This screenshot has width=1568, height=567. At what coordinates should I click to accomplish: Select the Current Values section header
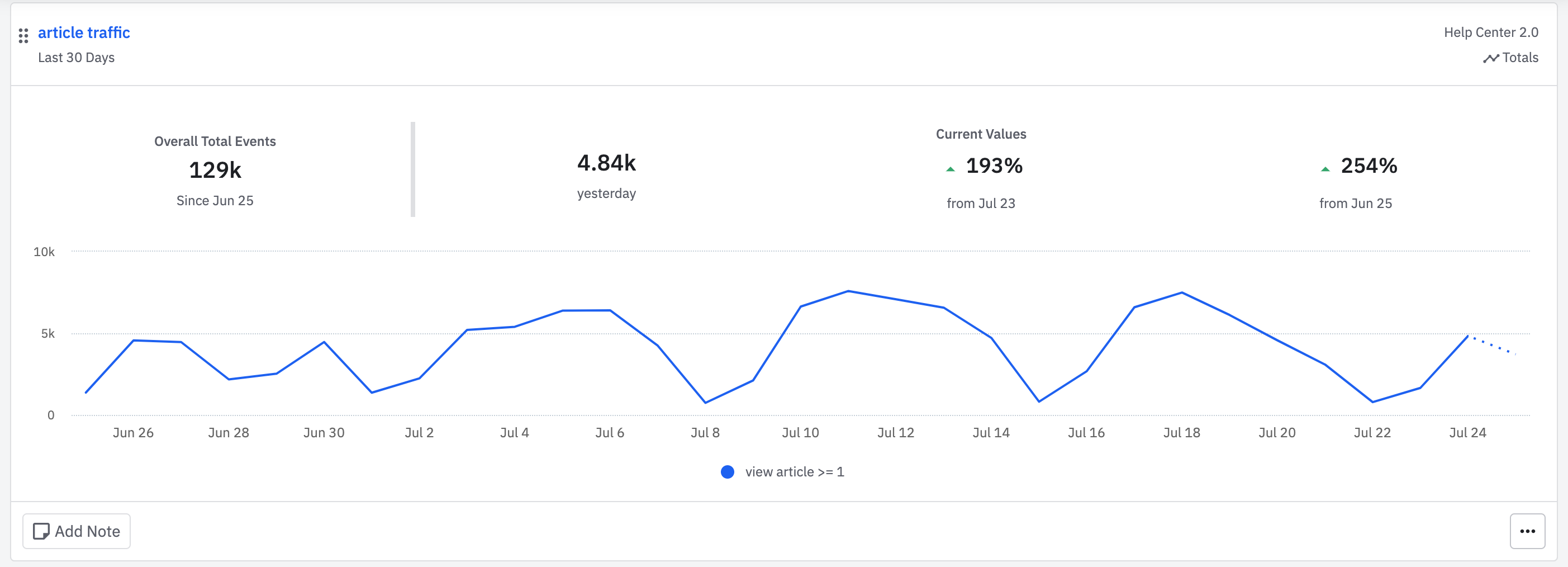pos(981,134)
